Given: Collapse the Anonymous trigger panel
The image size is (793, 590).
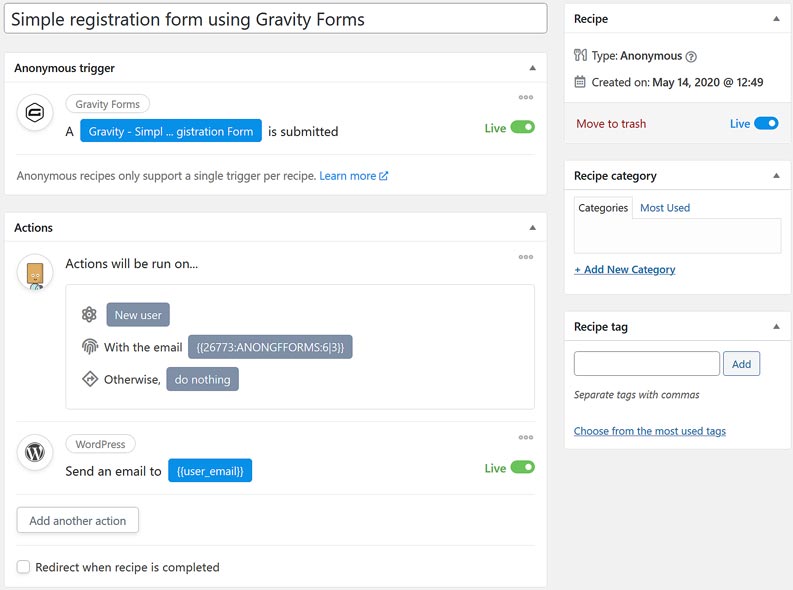Looking at the screenshot, I should [x=533, y=68].
